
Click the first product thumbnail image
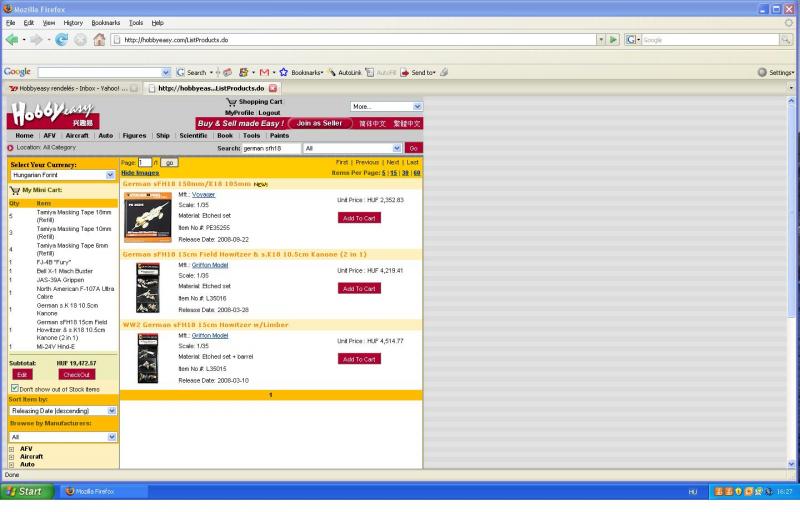pyautogui.click(x=148, y=217)
